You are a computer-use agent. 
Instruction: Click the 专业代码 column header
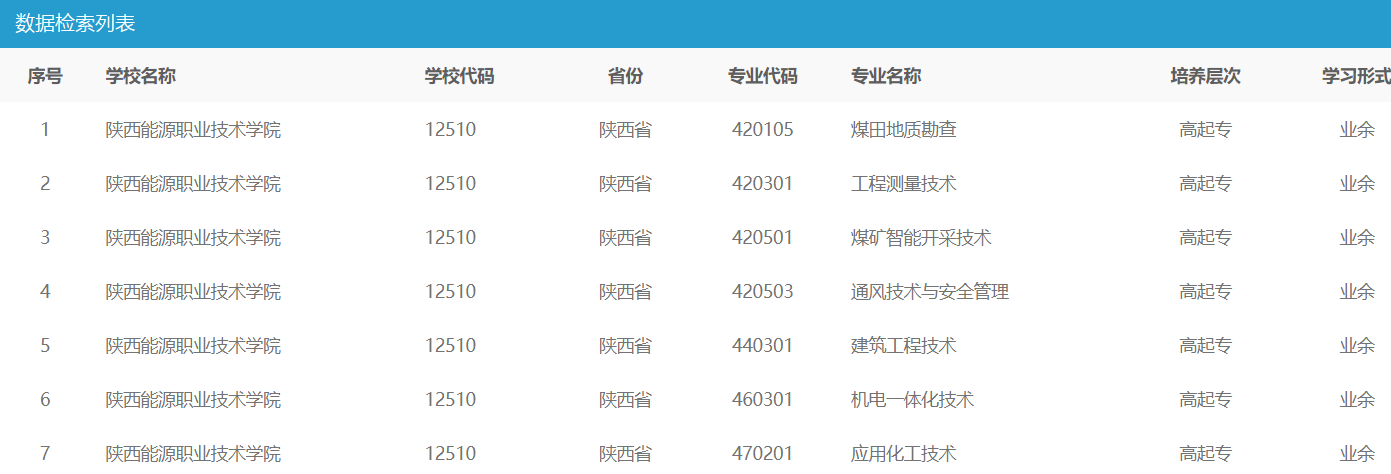coord(763,76)
